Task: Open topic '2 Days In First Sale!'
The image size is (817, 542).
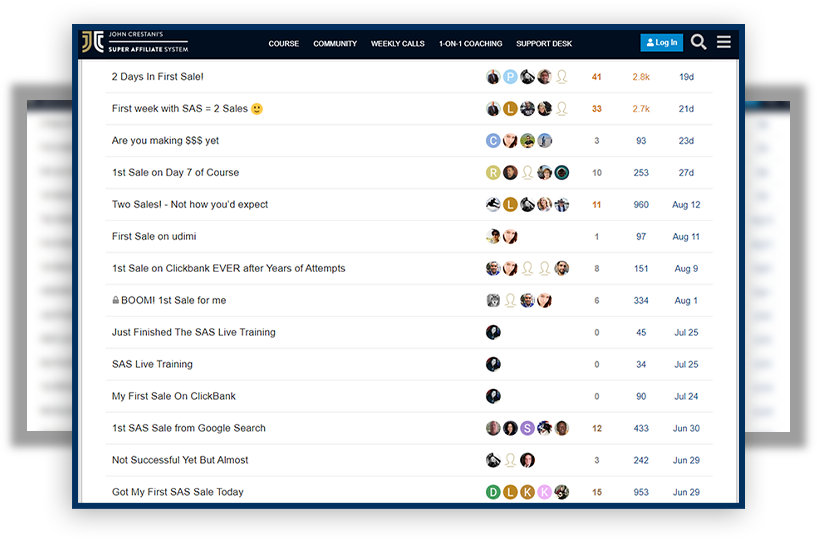Action: click(157, 77)
